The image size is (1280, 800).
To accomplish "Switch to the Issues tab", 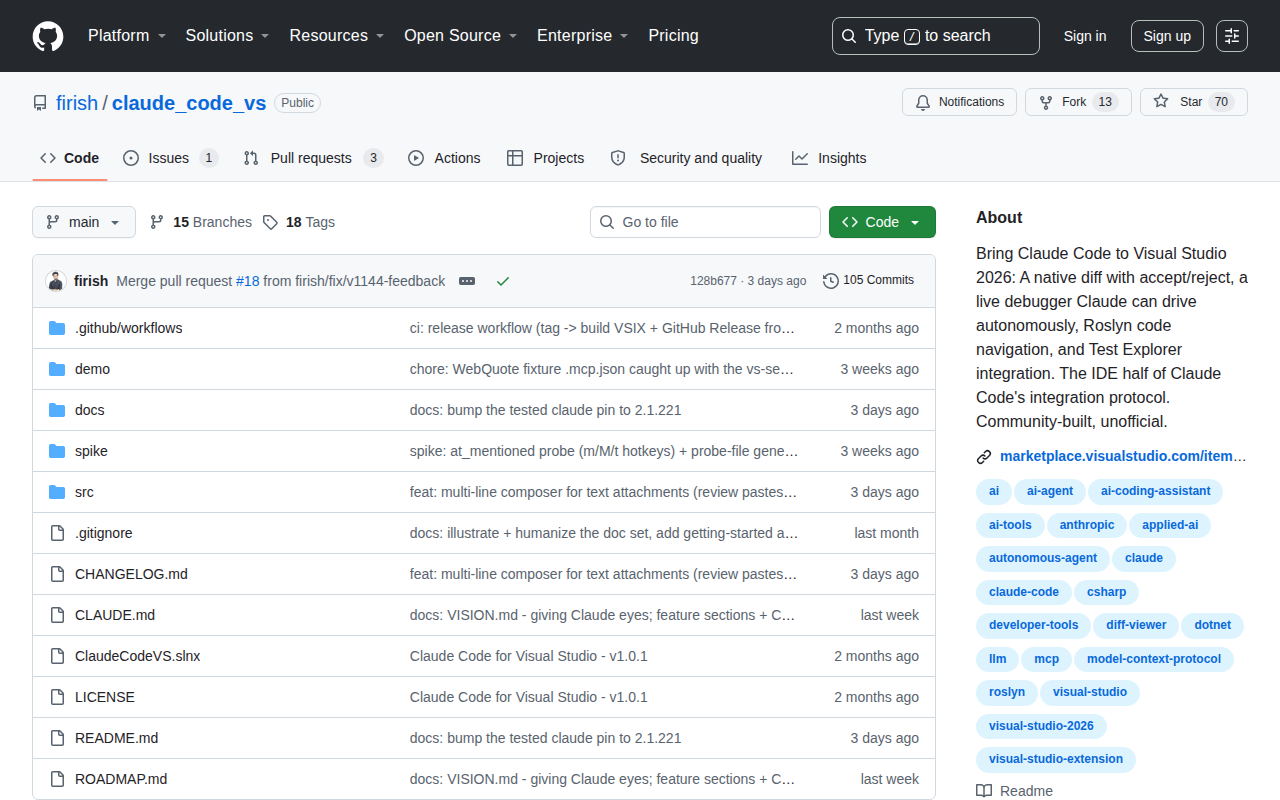I will 170,158.
